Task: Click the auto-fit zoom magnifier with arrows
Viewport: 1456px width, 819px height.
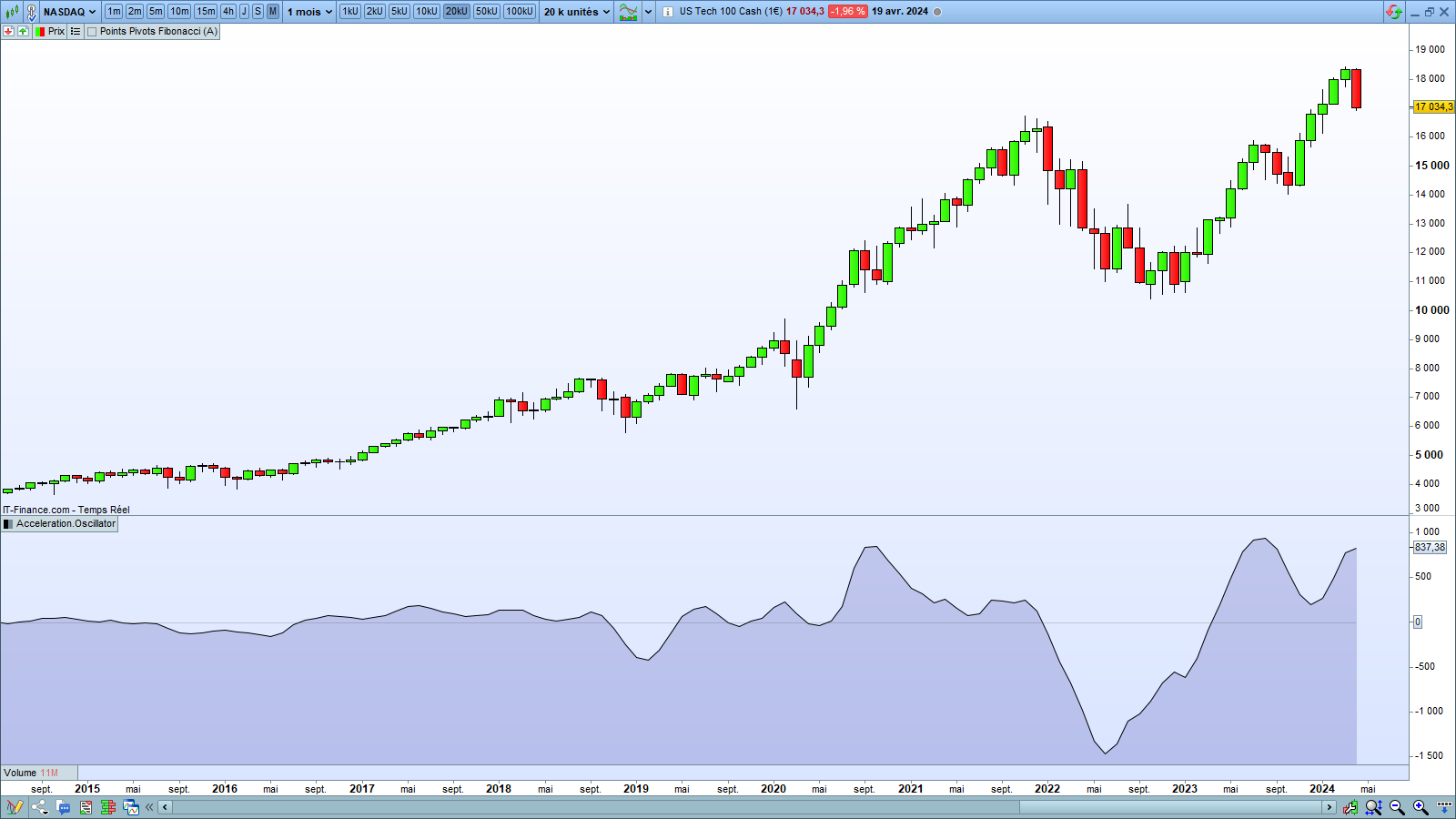Action: [1373, 807]
